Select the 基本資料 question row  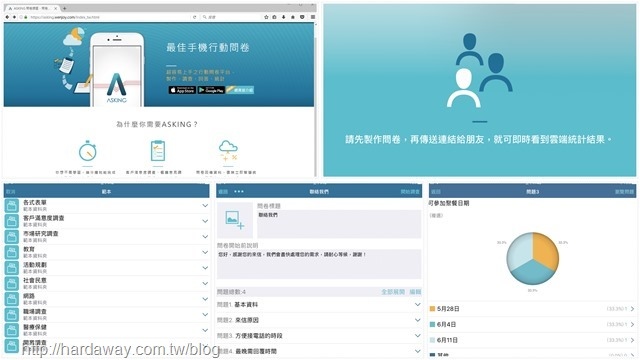point(319,304)
